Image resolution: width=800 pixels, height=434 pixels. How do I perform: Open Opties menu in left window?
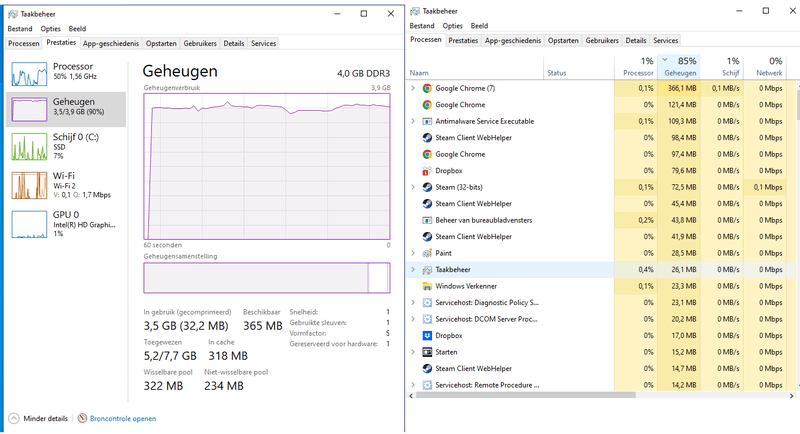[51, 29]
